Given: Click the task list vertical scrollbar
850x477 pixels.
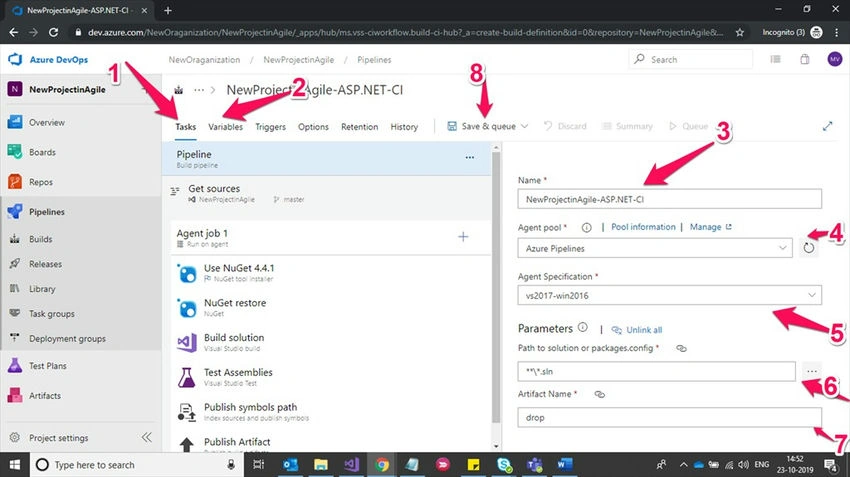Looking at the screenshot, I should click(496, 287).
